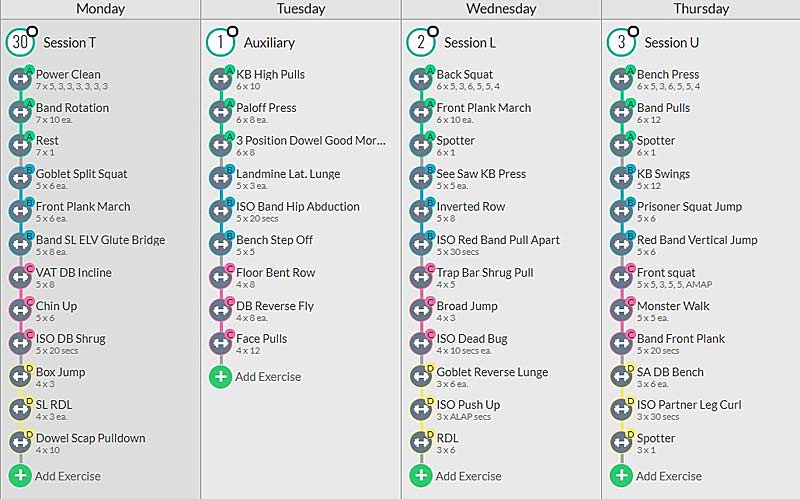
Task: Toggle the small circle on Thursday's date badge
Action: [x=633, y=32]
